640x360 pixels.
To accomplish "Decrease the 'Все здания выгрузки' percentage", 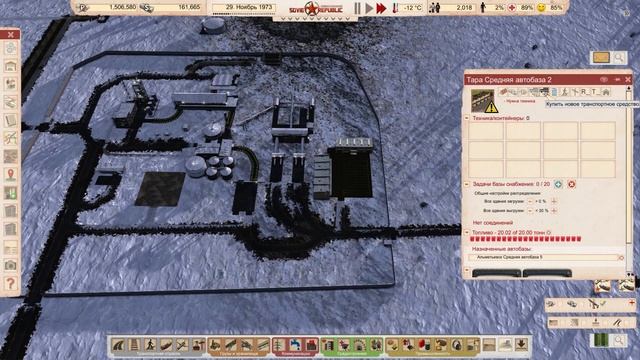I will tap(530, 211).
